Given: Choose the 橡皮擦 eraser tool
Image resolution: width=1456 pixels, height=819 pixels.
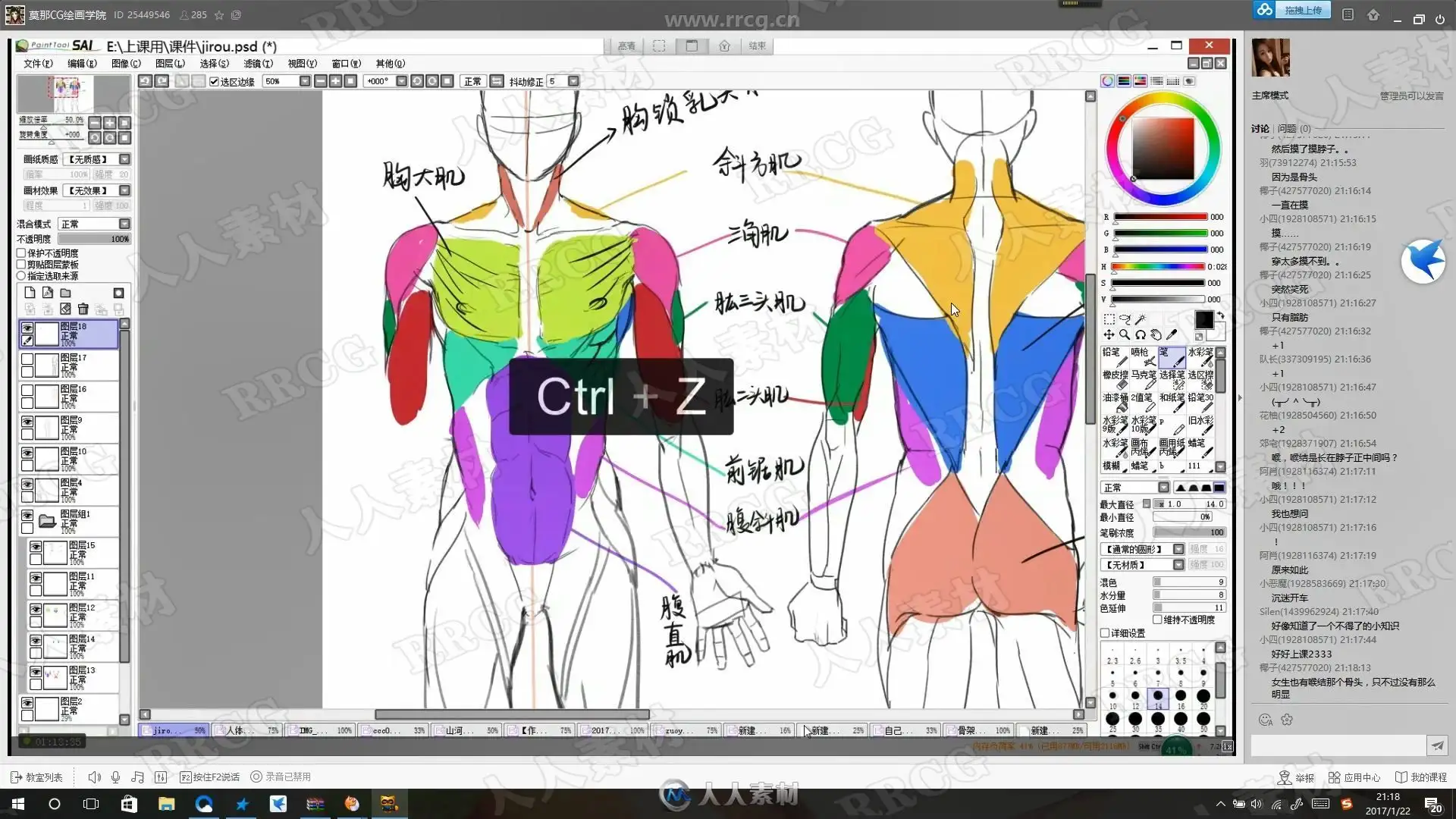Looking at the screenshot, I should (x=1114, y=379).
